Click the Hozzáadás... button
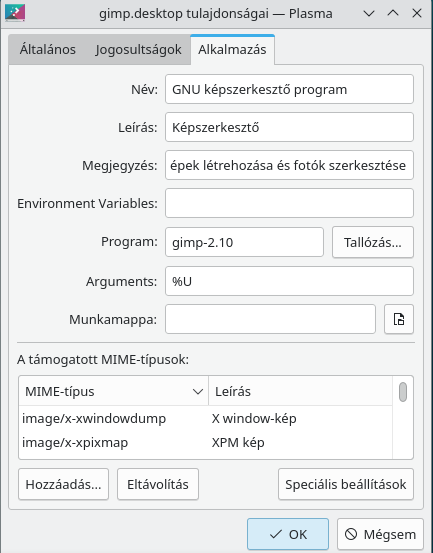The image size is (433, 553). point(63,484)
